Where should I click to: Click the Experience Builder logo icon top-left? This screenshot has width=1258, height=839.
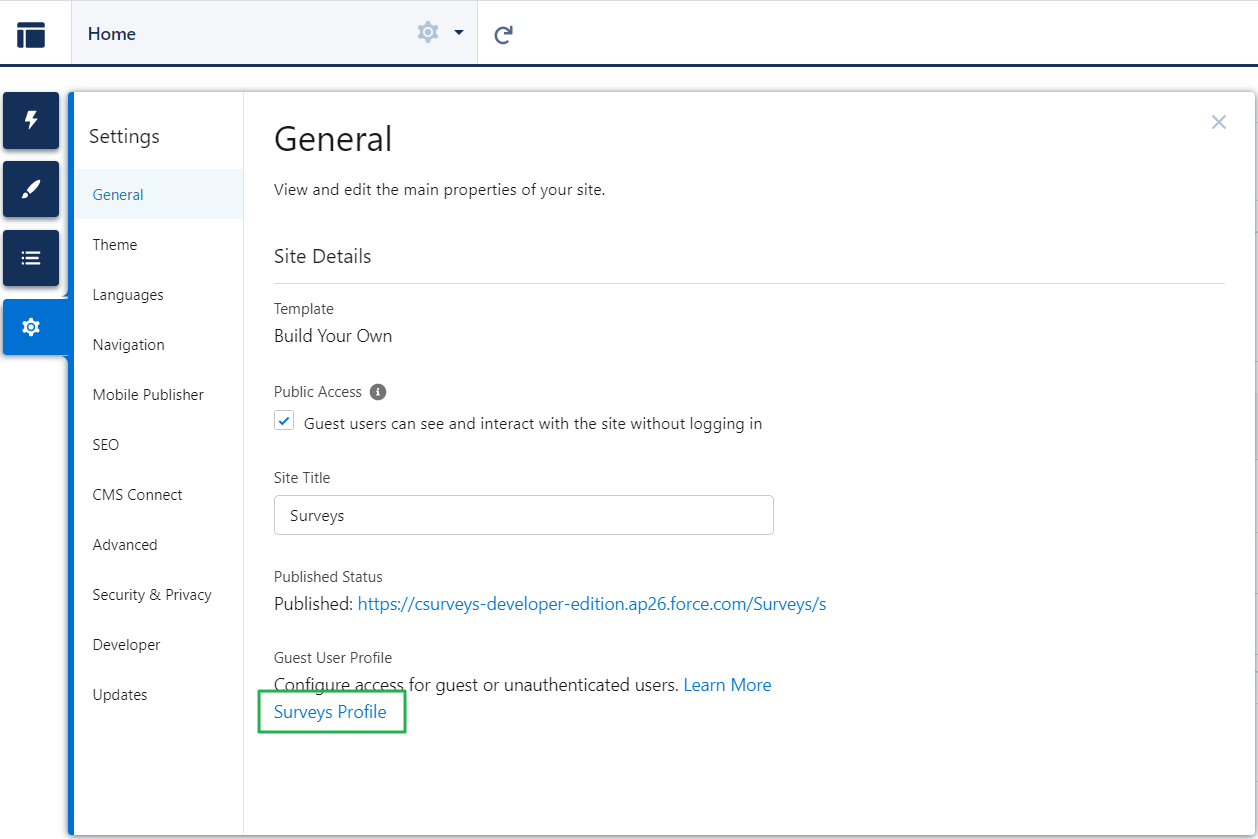(x=33, y=32)
